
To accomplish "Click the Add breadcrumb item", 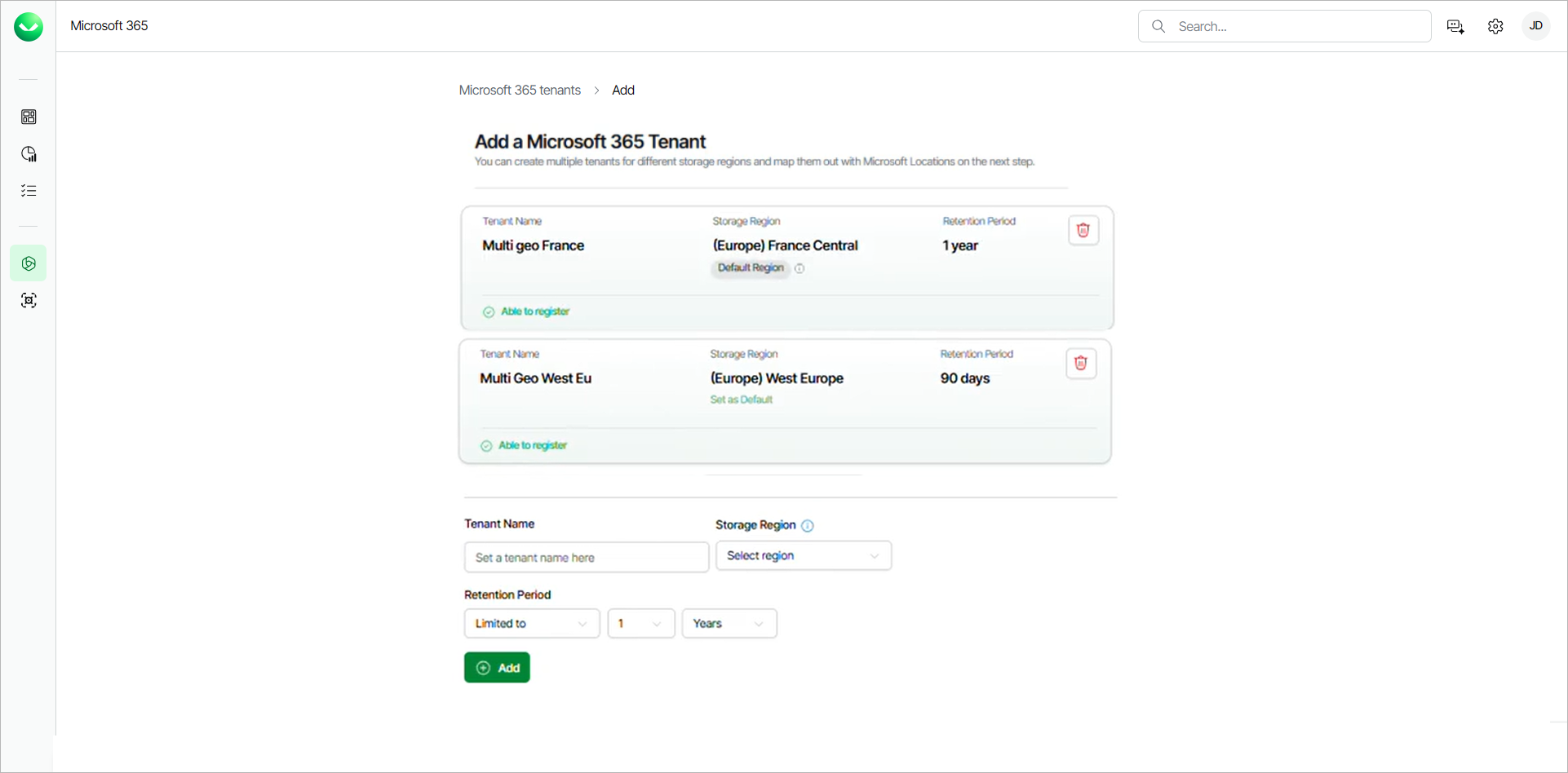I will point(623,91).
